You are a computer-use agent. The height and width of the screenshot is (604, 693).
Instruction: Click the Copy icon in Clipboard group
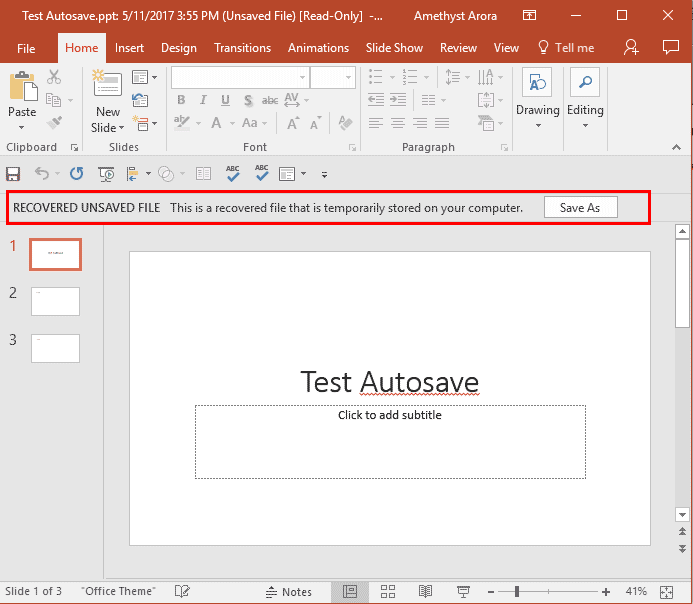pos(54,100)
